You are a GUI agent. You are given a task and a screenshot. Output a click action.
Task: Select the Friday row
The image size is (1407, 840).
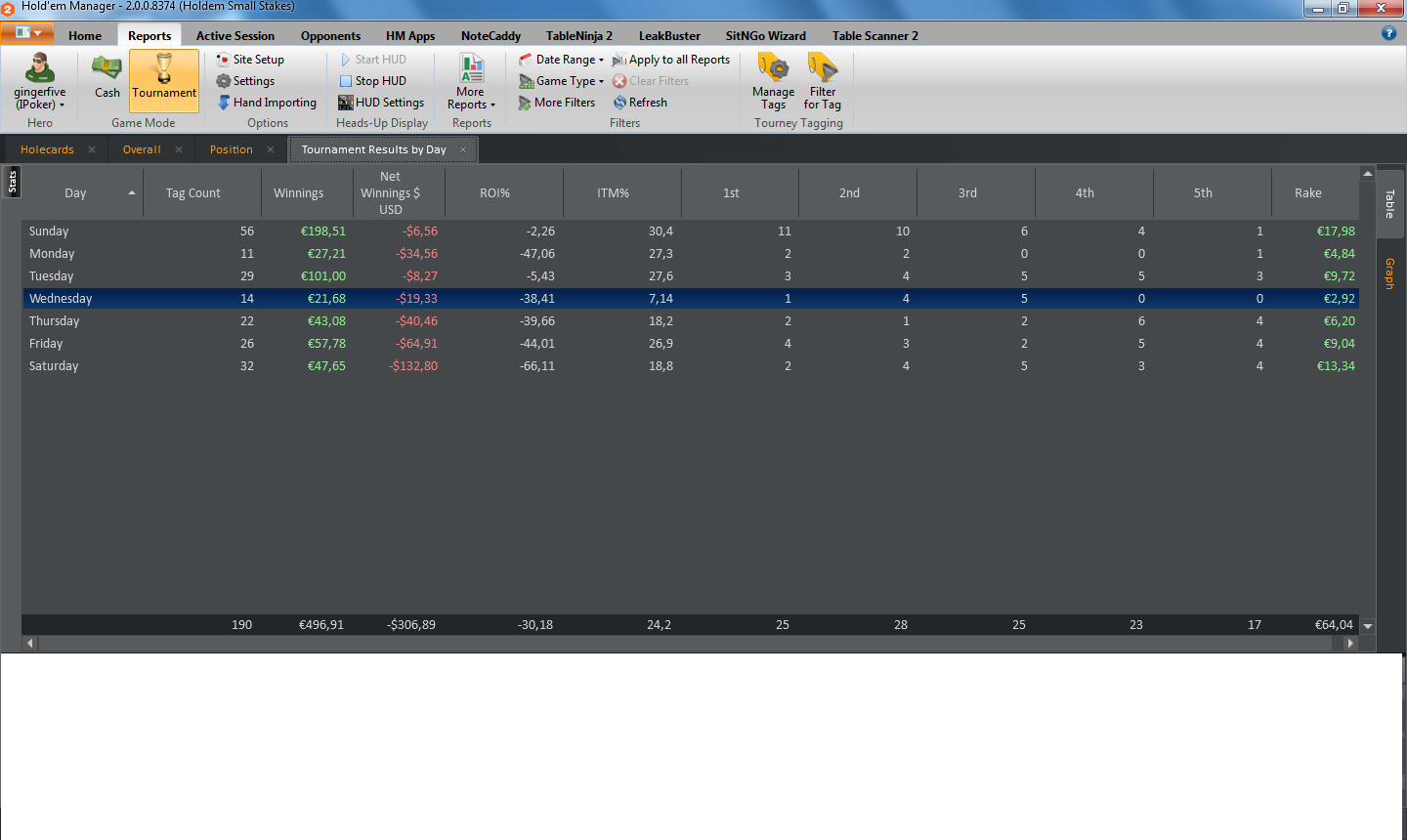691,344
